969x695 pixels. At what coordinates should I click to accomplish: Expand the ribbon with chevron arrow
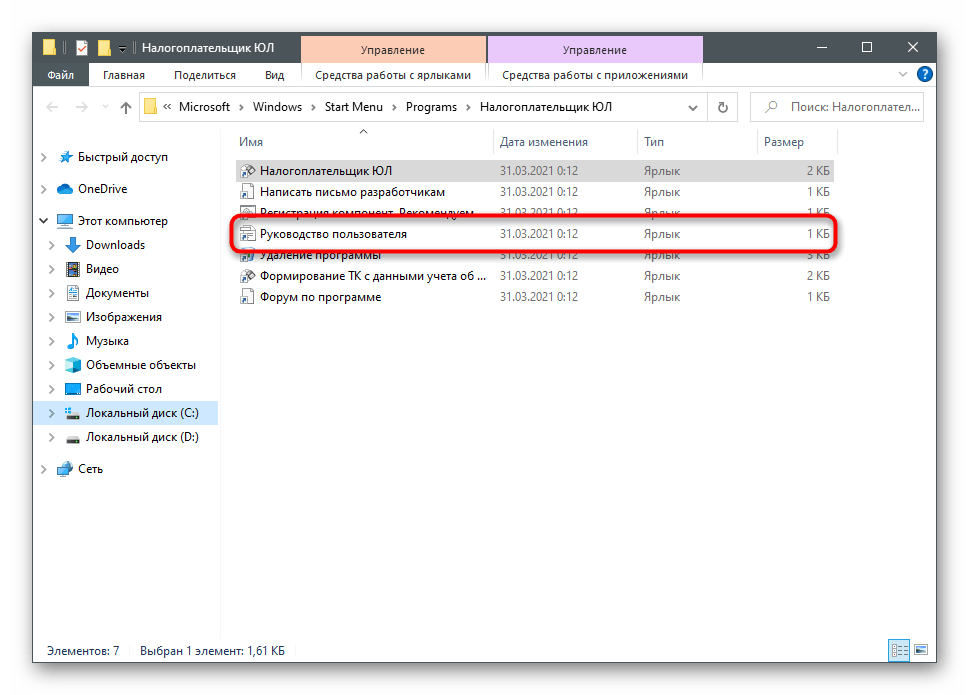(904, 75)
